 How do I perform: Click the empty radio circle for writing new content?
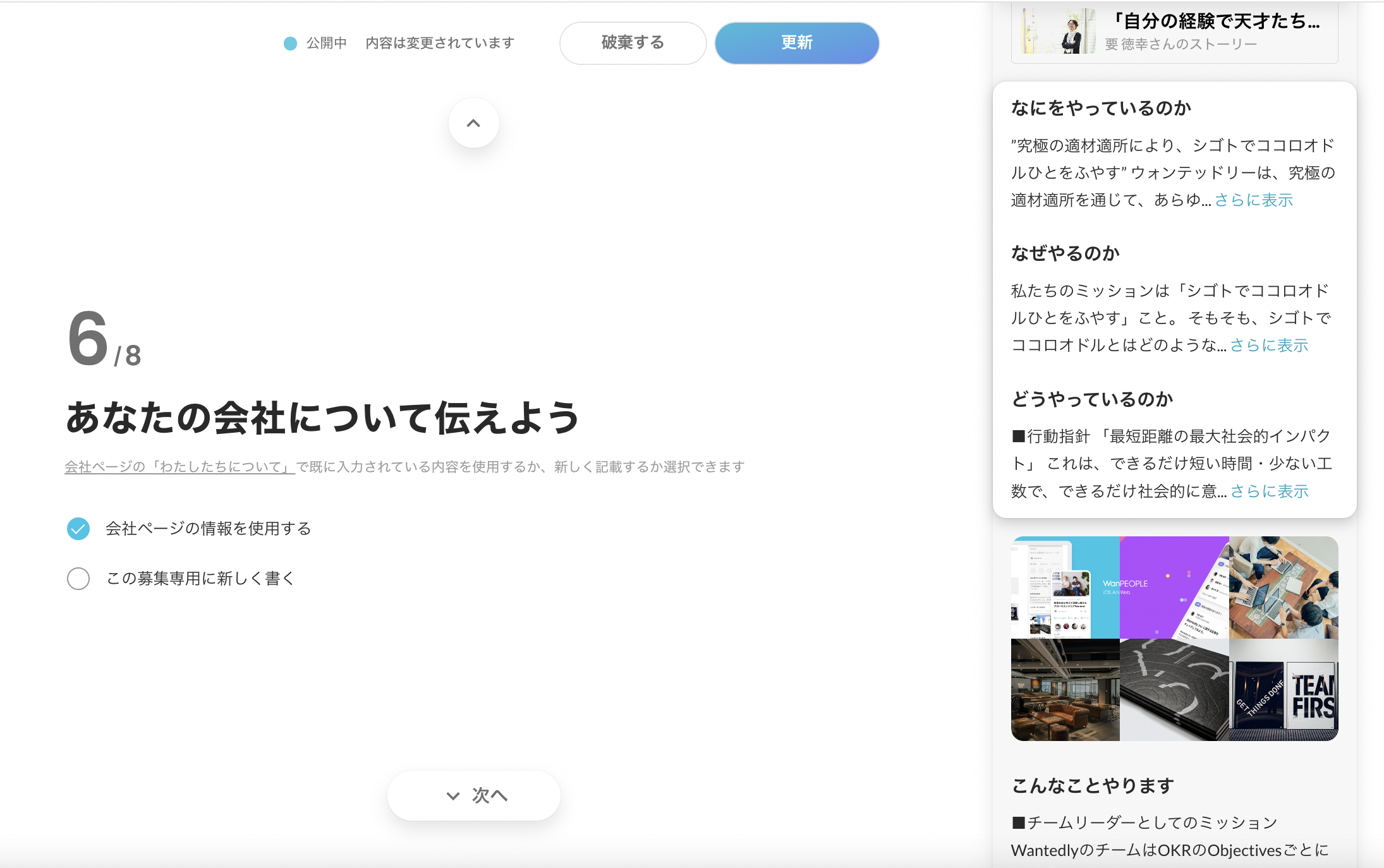(x=78, y=579)
